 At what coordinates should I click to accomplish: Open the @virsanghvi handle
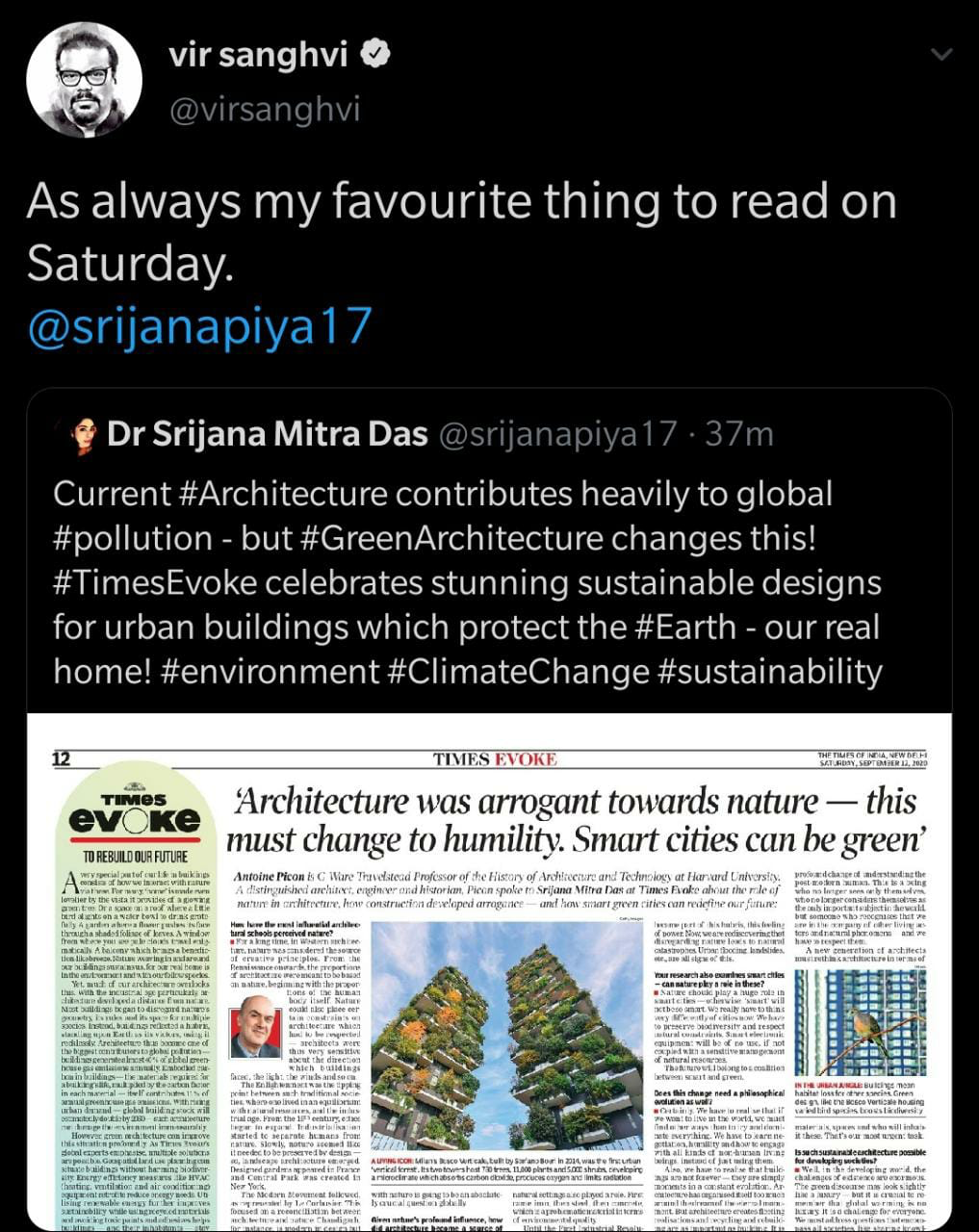click(x=265, y=109)
